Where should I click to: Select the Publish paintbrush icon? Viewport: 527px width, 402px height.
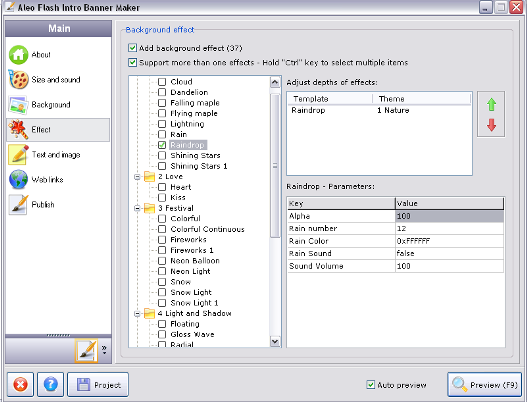pyautogui.click(x=18, y=204)
